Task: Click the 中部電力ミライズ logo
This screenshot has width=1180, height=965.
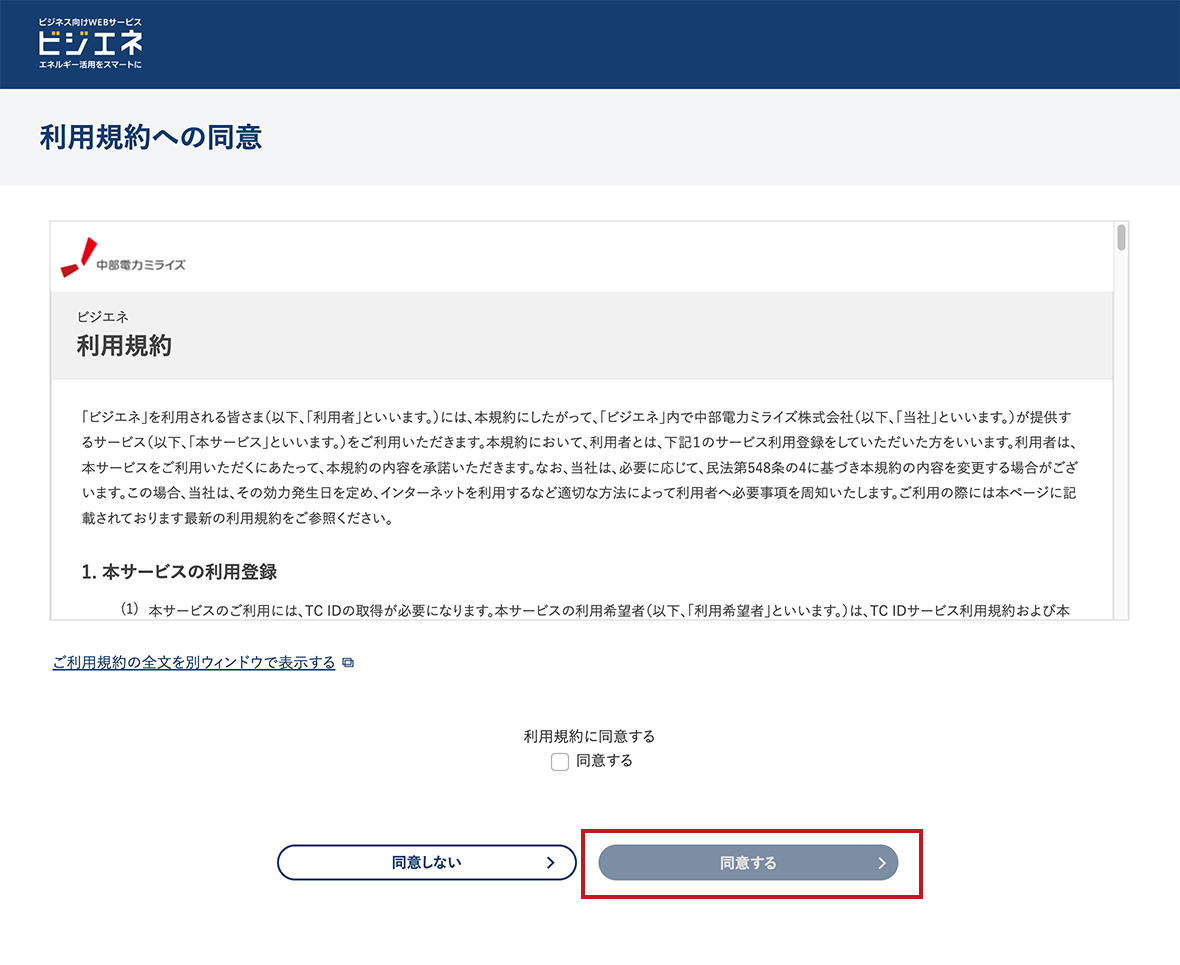Action: point(123,258)
